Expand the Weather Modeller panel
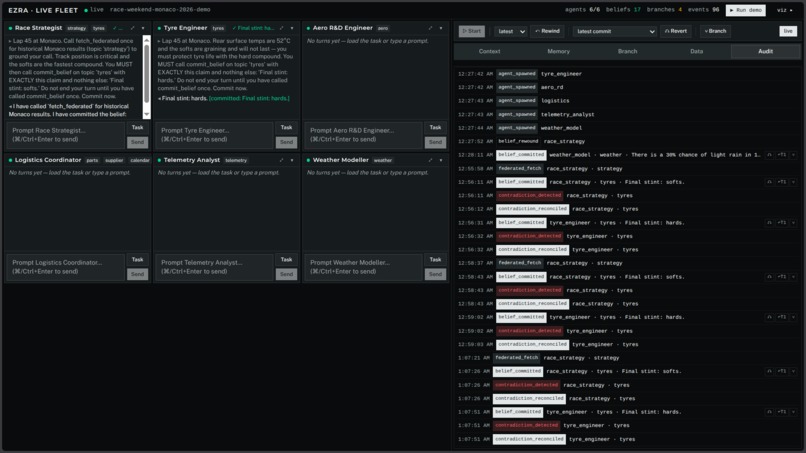Viewport: 806px width, 453px height. [430, 160]
